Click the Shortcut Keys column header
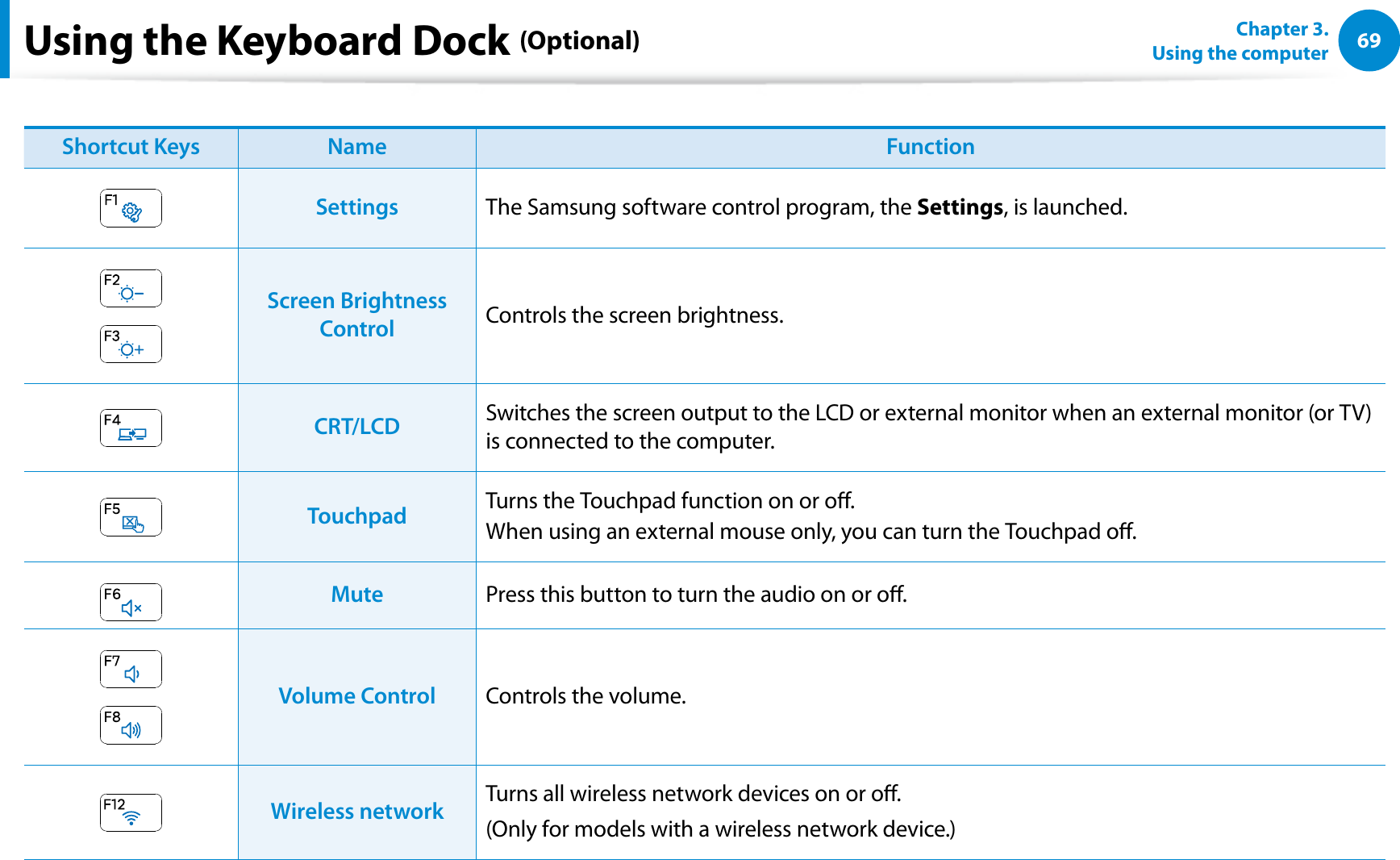 tap(131, 147)
